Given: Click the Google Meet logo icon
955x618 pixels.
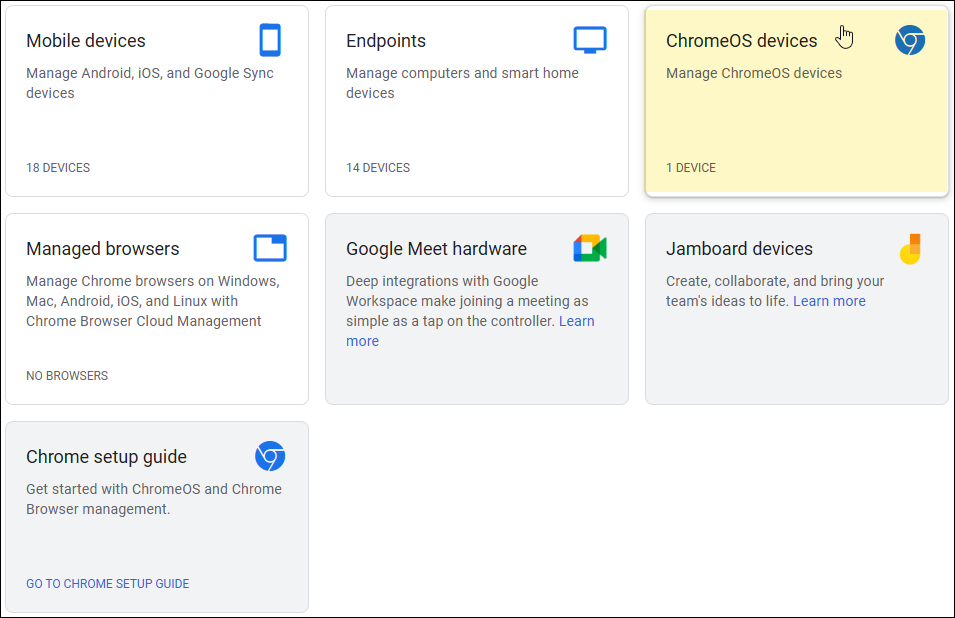Looking at the screenshot, I should click(x=590, y=248).
